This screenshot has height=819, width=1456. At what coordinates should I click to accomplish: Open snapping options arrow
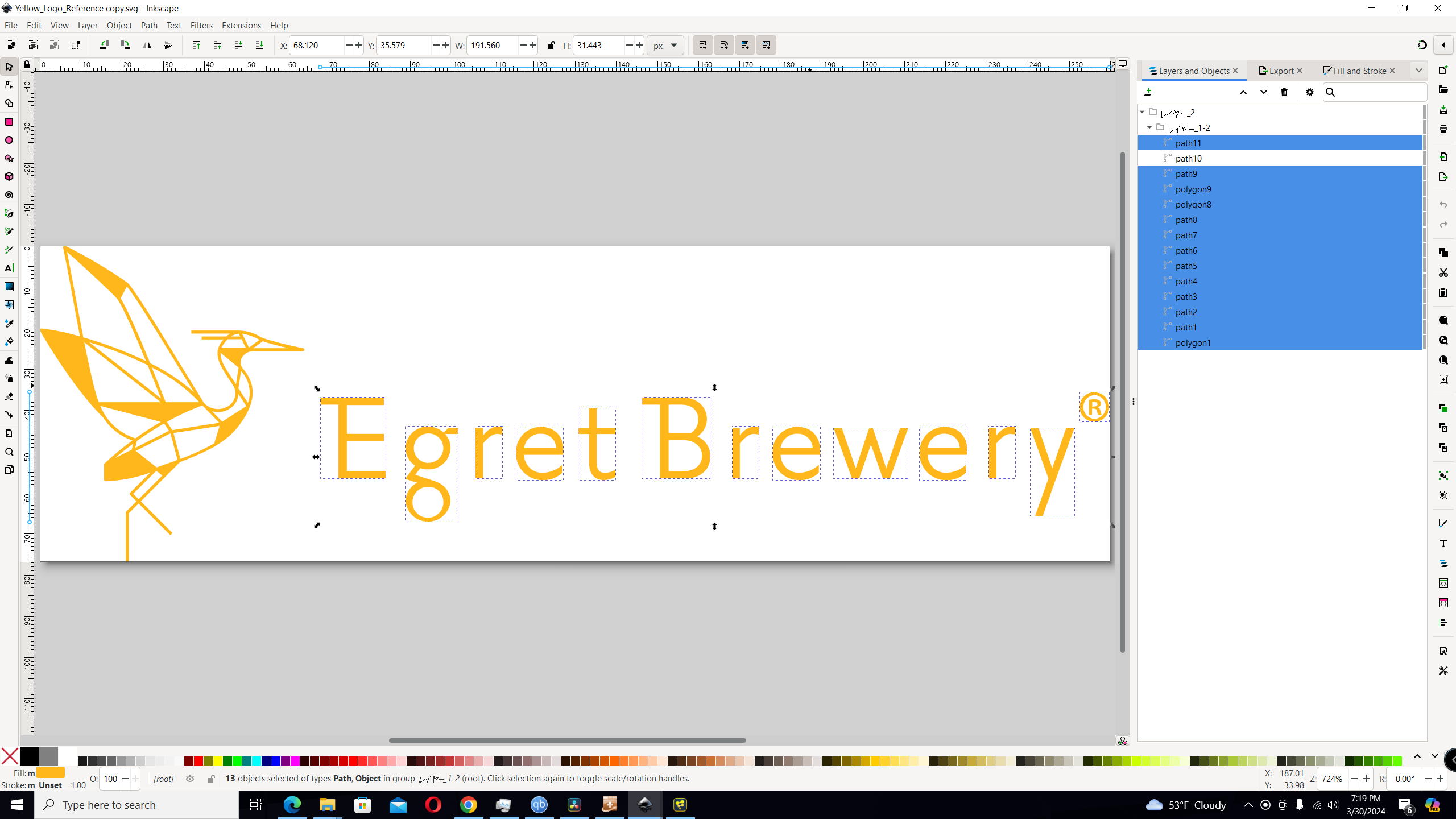tap(1443, 45)
